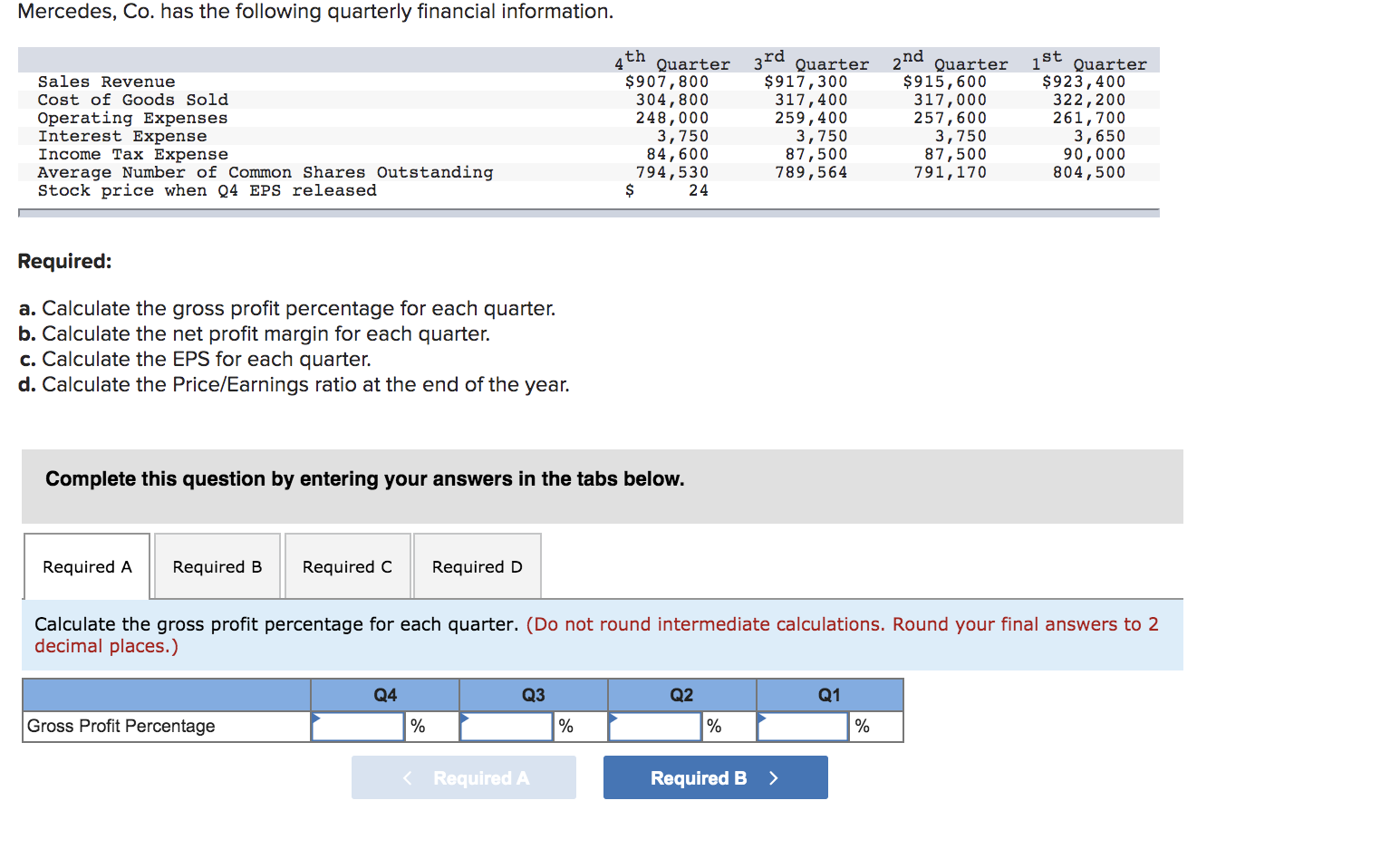This screenshot has width=1390, height=868.
Task: Switch to the Required C tab
Action: (347, 565)
